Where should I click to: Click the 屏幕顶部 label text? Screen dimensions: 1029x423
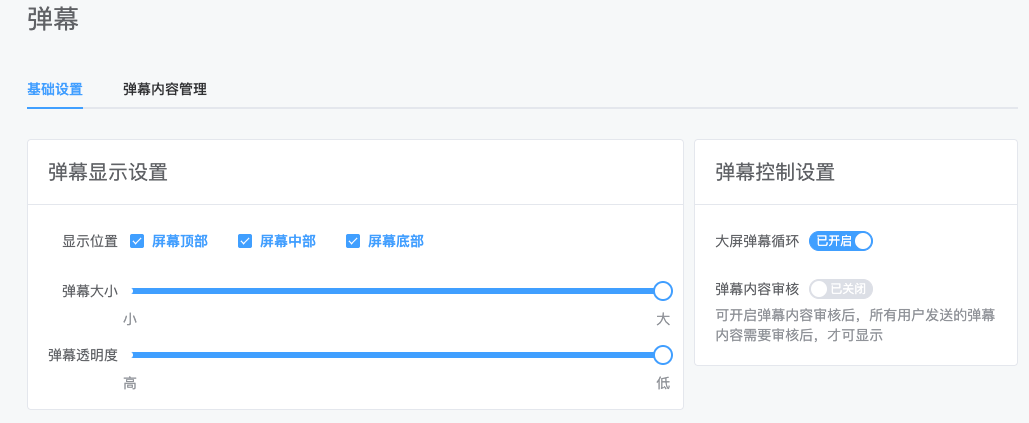click(180, 241)
